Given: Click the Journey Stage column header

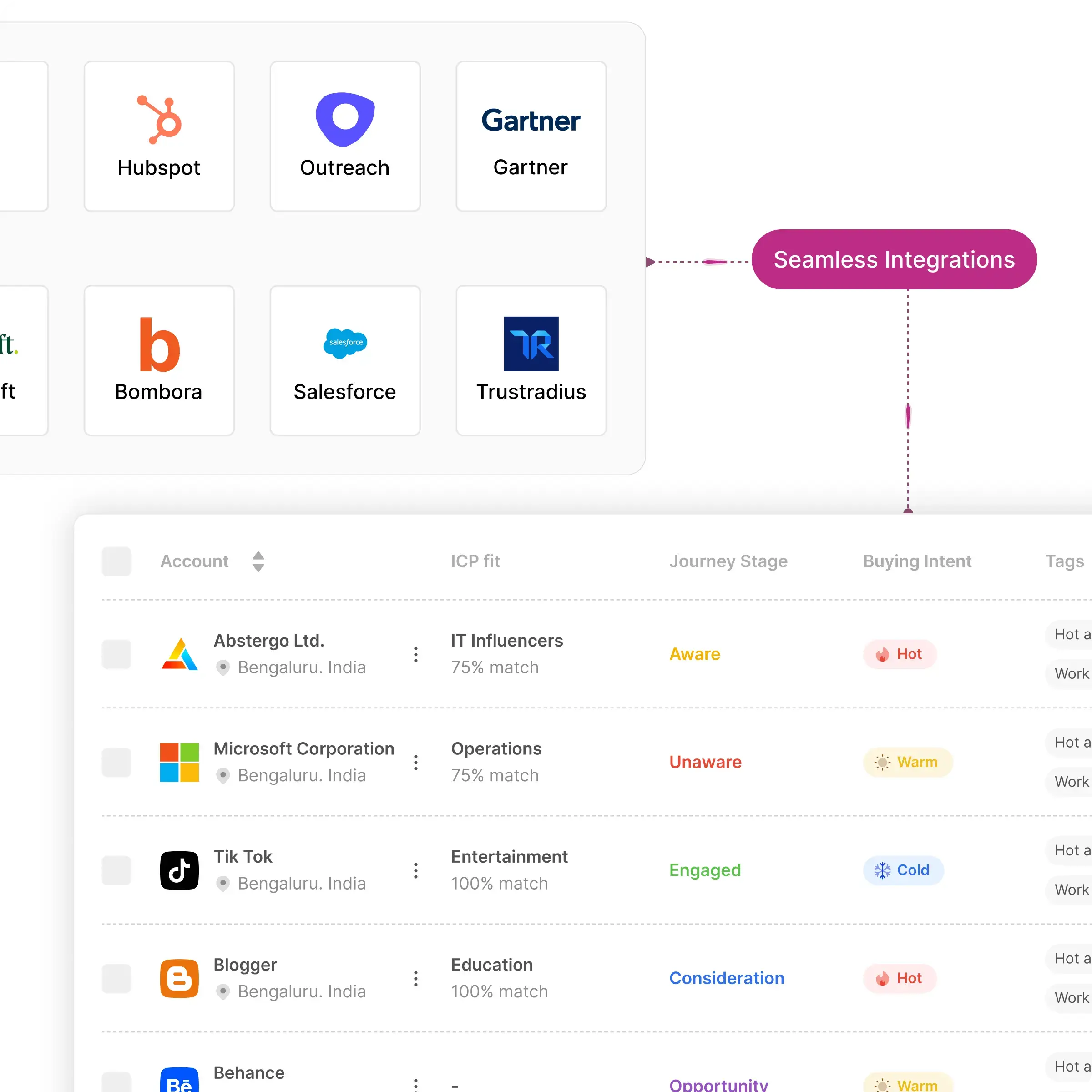Looking at the screenshot, I should (728, 561).
